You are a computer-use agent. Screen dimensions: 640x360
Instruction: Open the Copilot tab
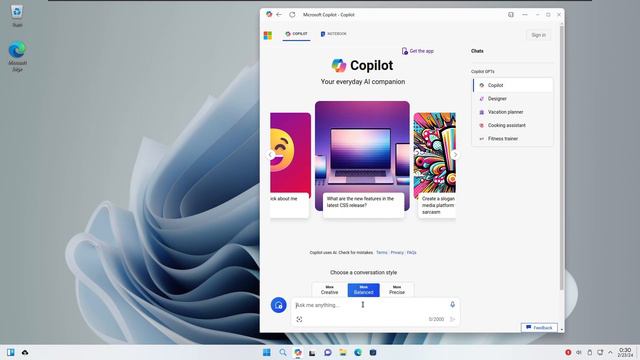296,34
